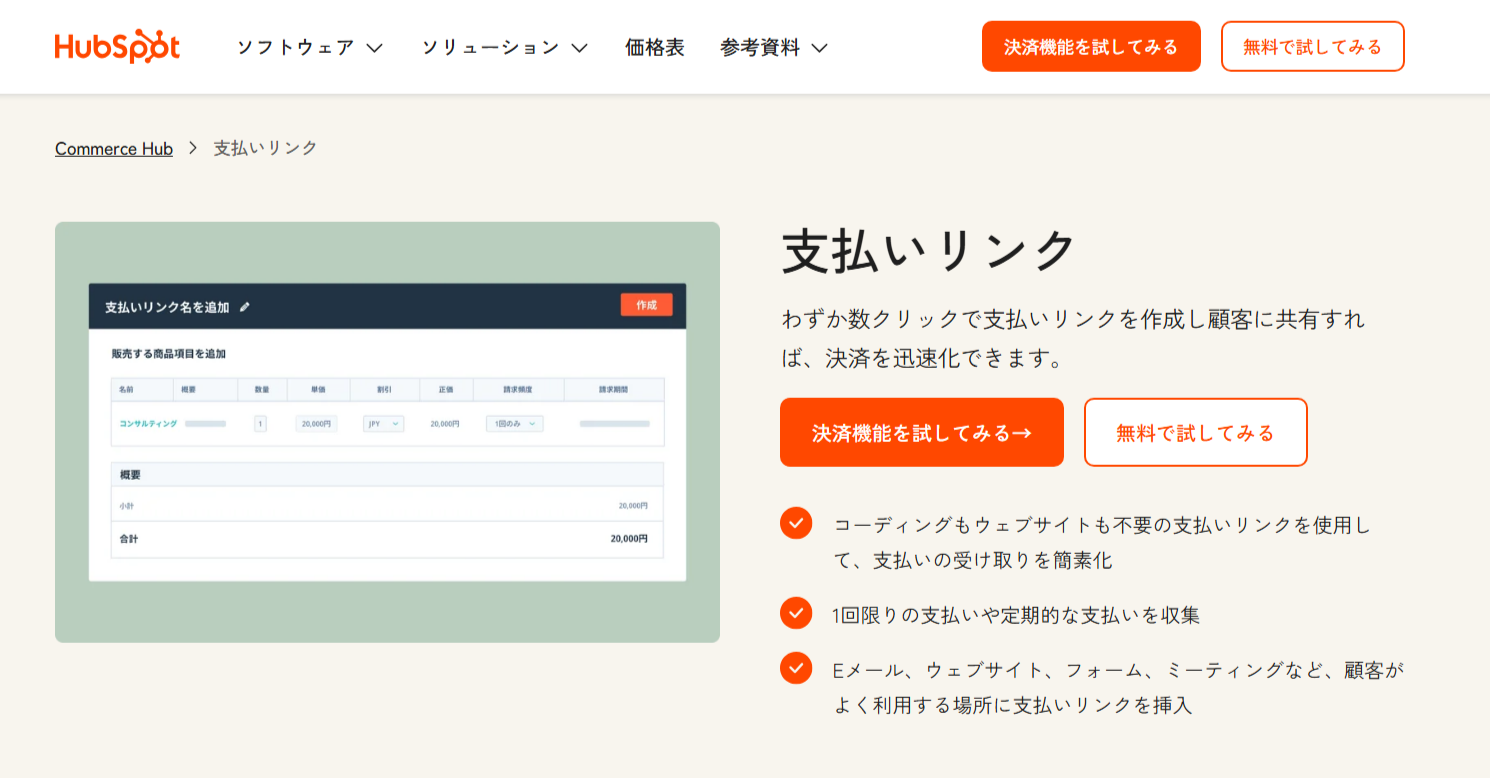Open the 価格表 menu item
This screenshot has height=778, width=1490.
pyautogui.click(x=654, y=46)
